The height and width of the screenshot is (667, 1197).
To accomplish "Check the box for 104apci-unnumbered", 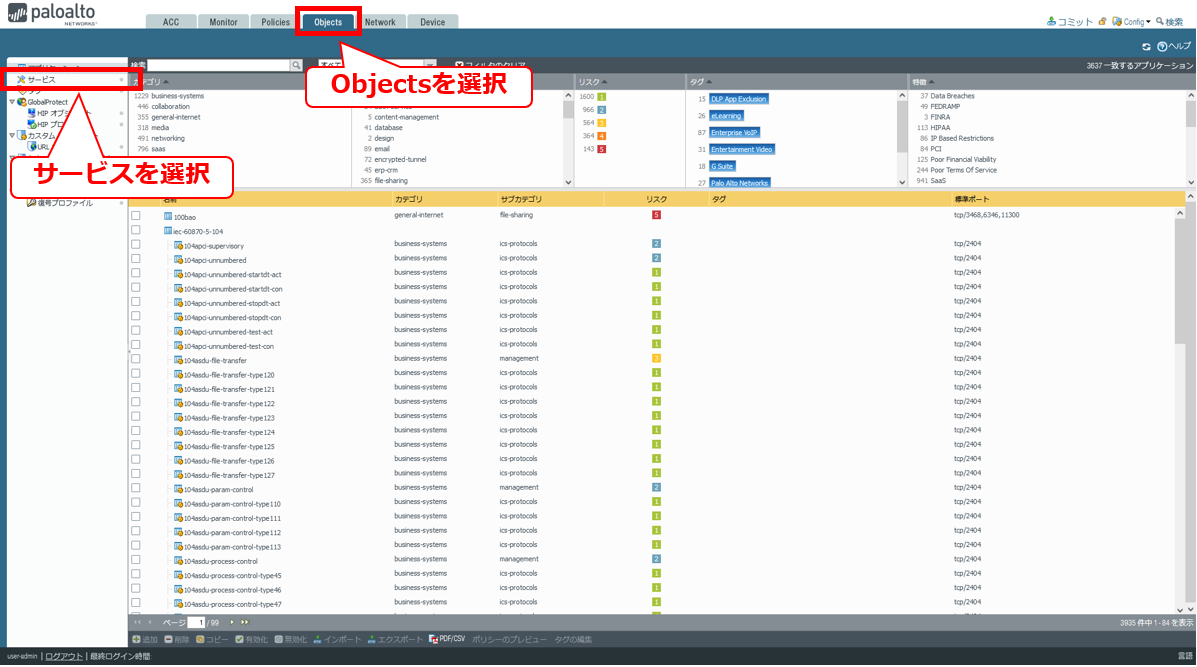I will pyautogui.click(x=136, y=259).
